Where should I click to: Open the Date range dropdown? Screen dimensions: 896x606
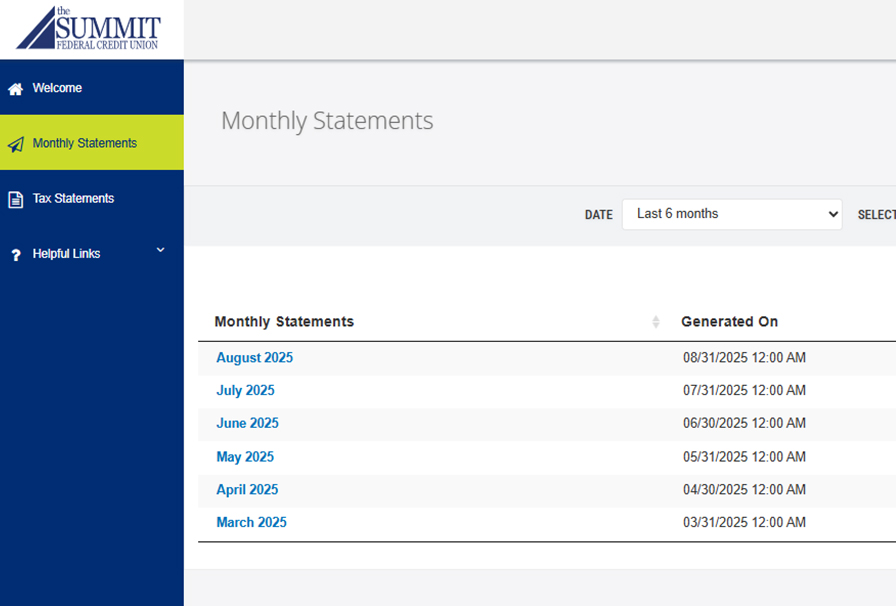point(731,214)
